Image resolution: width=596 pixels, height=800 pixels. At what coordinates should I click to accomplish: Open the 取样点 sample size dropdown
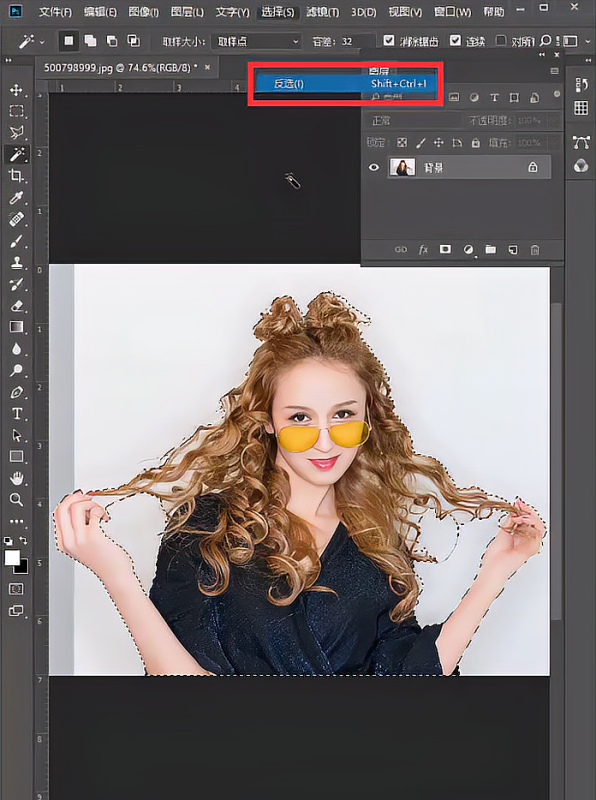(257, 41)
